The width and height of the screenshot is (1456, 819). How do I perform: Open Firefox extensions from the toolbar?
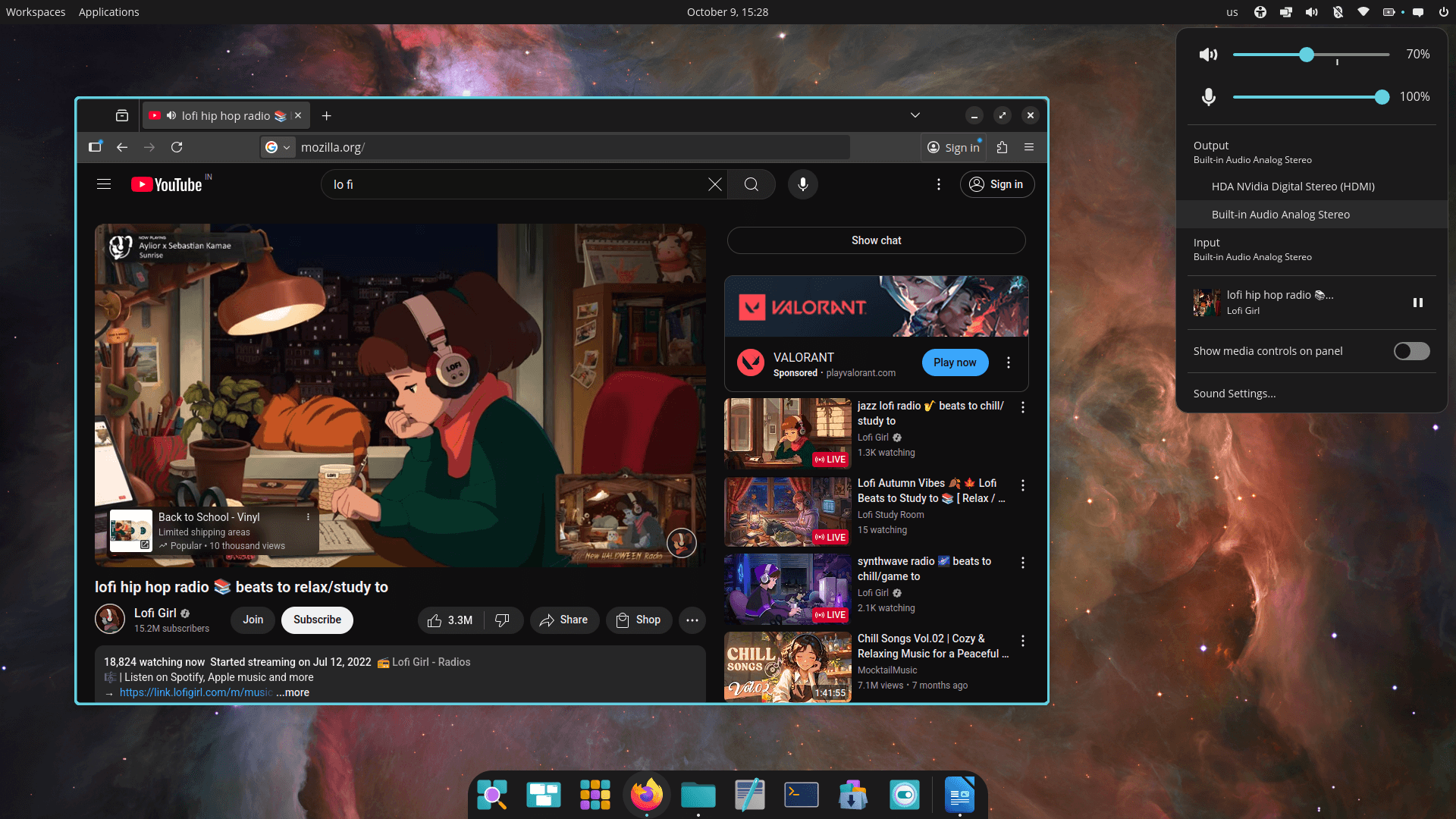pyautogui.click(x=1003, y=147)
